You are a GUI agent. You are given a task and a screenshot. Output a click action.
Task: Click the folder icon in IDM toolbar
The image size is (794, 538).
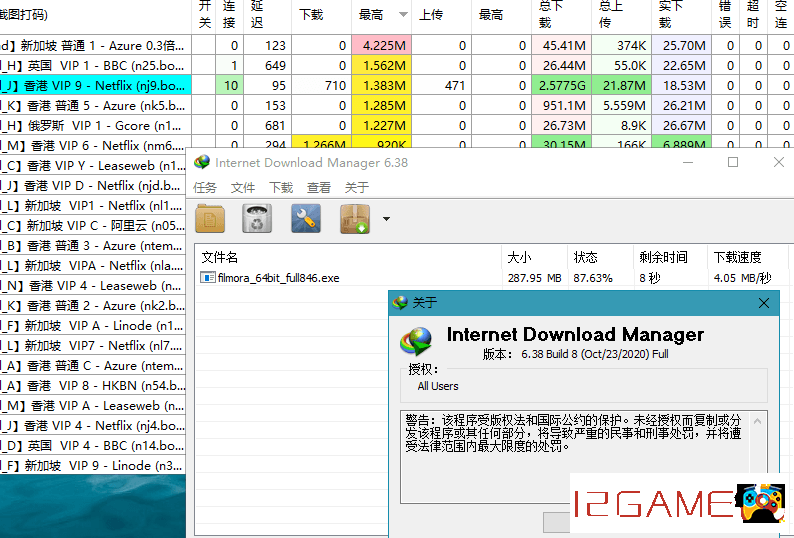click(211, 219)
